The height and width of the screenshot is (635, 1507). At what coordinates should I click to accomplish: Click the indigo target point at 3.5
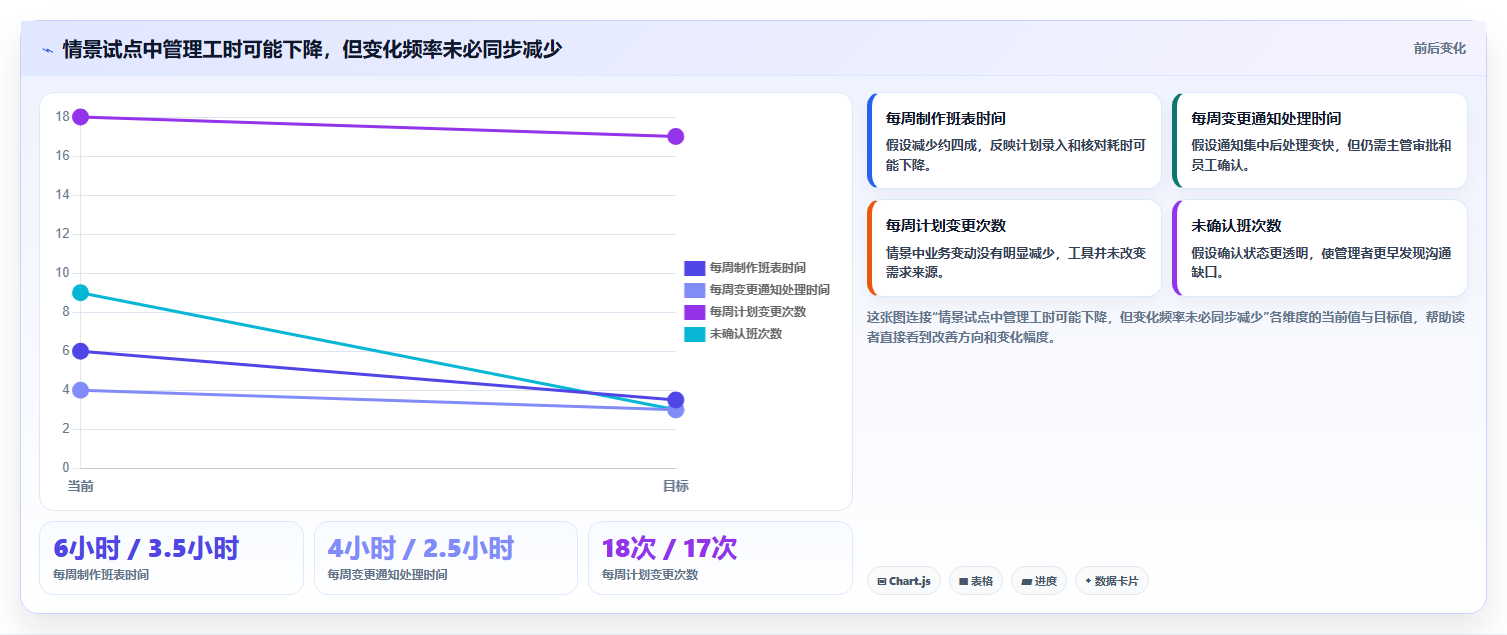tap(676, 399)
